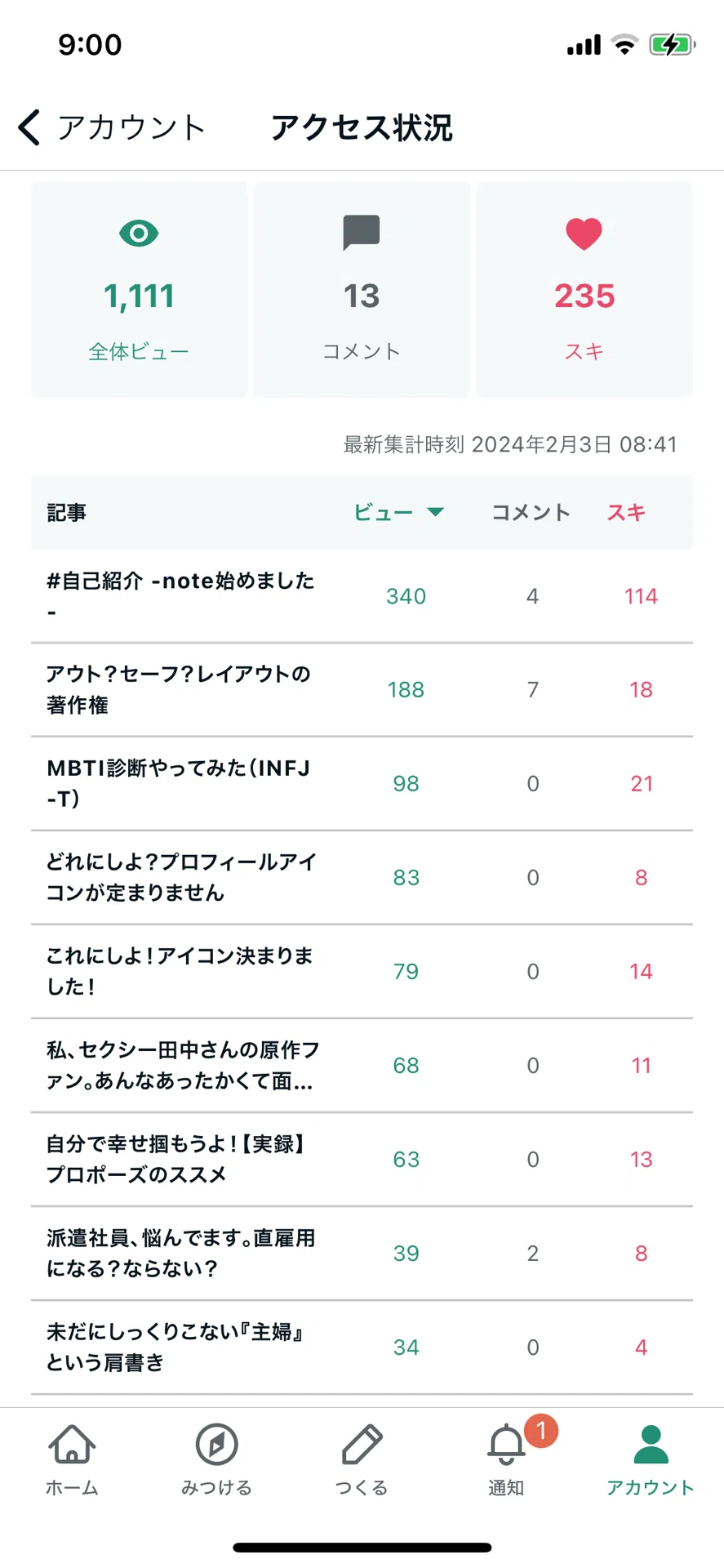Open article 未だにしっくりこない『主婦』という肩書き
Screen dimensions: 724x1568
click(362, 1347)
